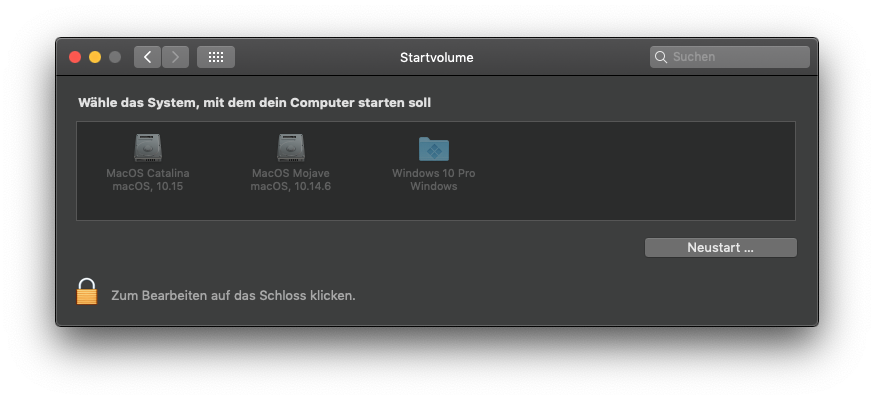Minimize the Startvolume window
Image resolution: width=874 pixels, height=400 pixels.
(x=95, y=57)
